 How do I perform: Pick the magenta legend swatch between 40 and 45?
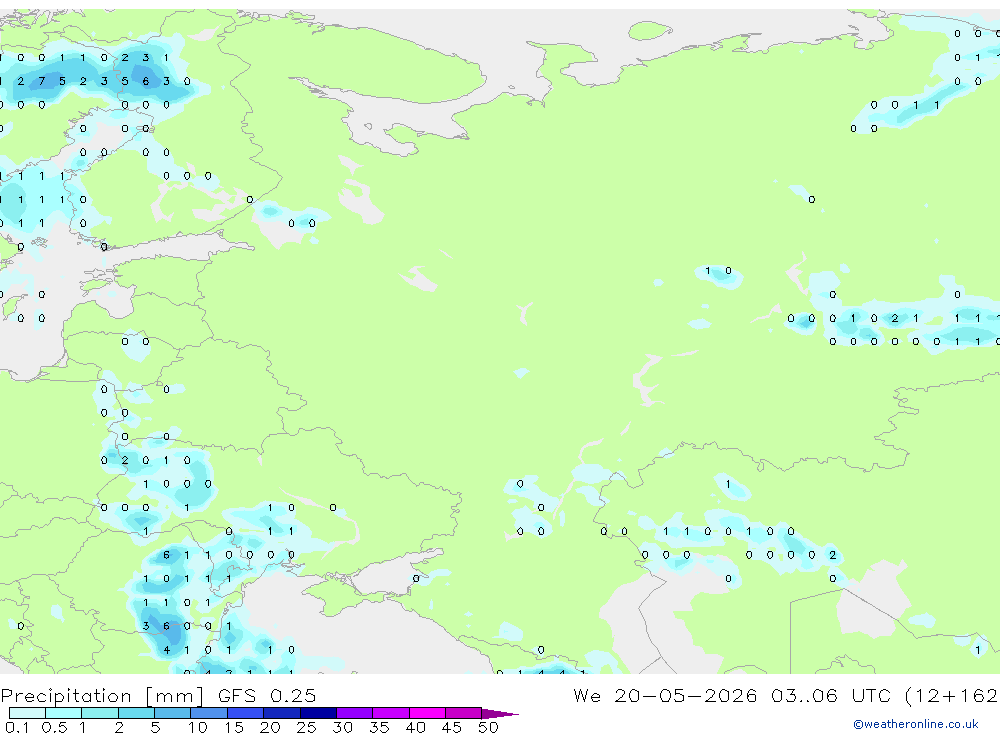(427, 713)
